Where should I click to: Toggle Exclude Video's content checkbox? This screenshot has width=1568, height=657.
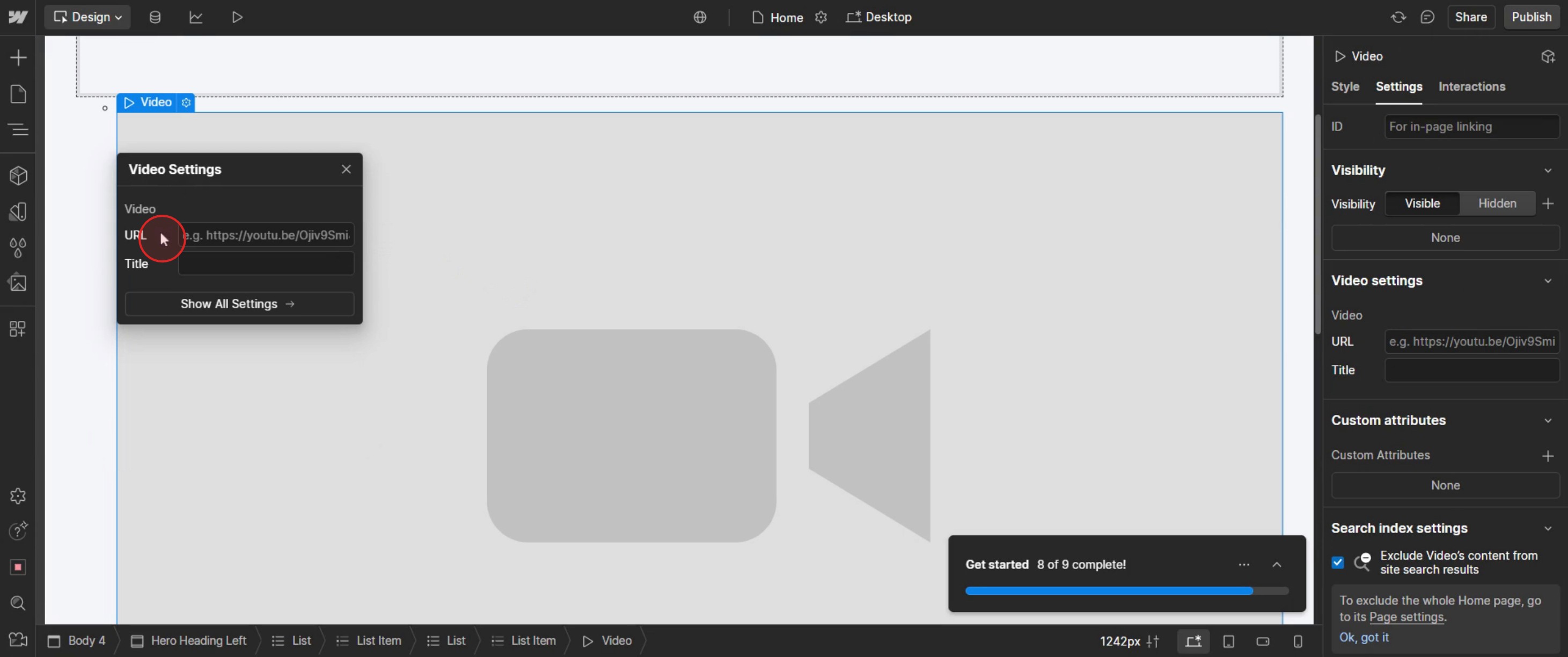(x=1337, y=562)
